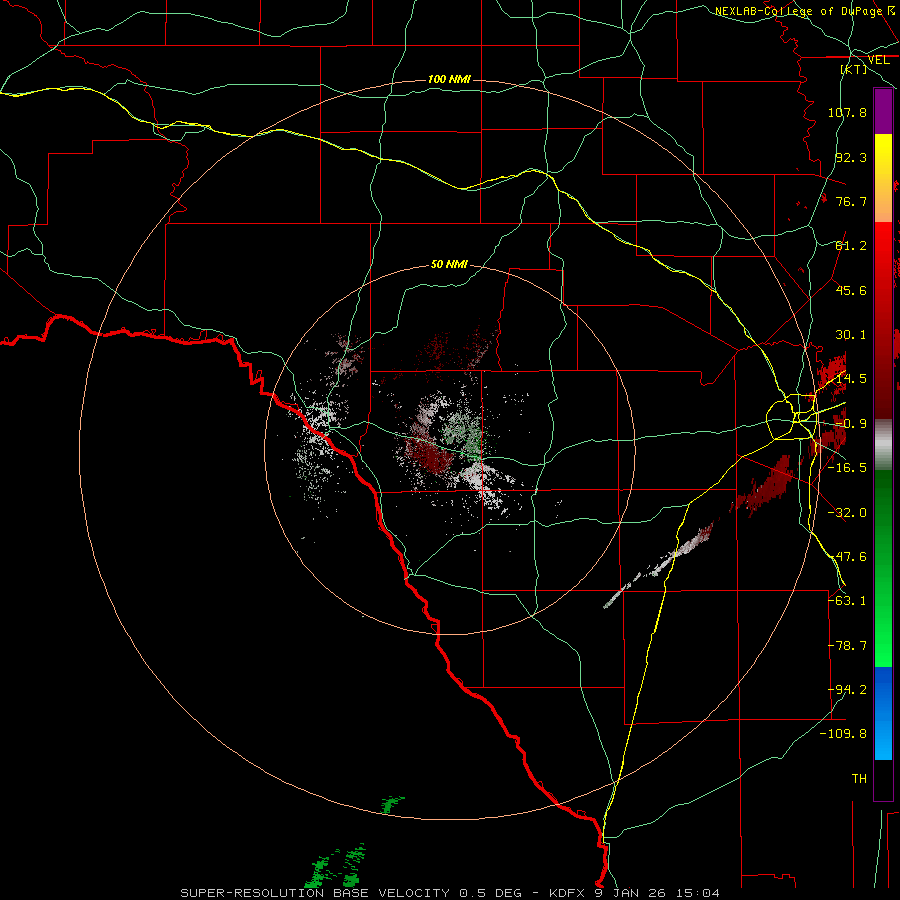
Task: Click the VEL legend title
Action: point(878,60)
